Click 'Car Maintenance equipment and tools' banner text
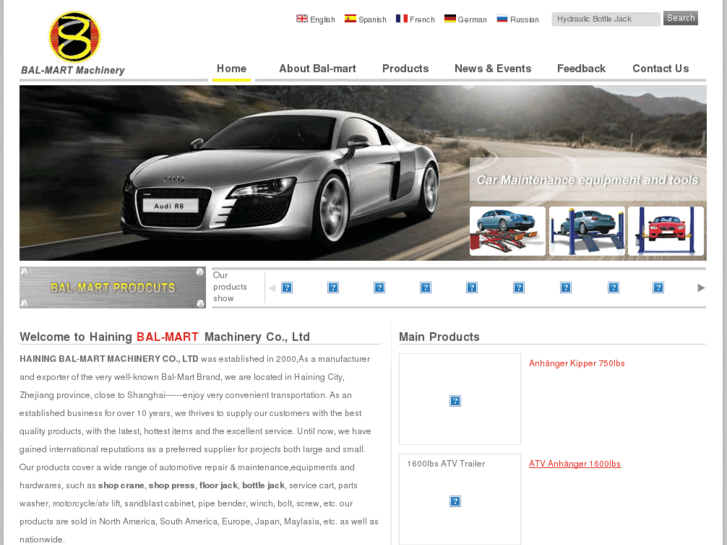 pyautogui.click(x=587, y=180)
